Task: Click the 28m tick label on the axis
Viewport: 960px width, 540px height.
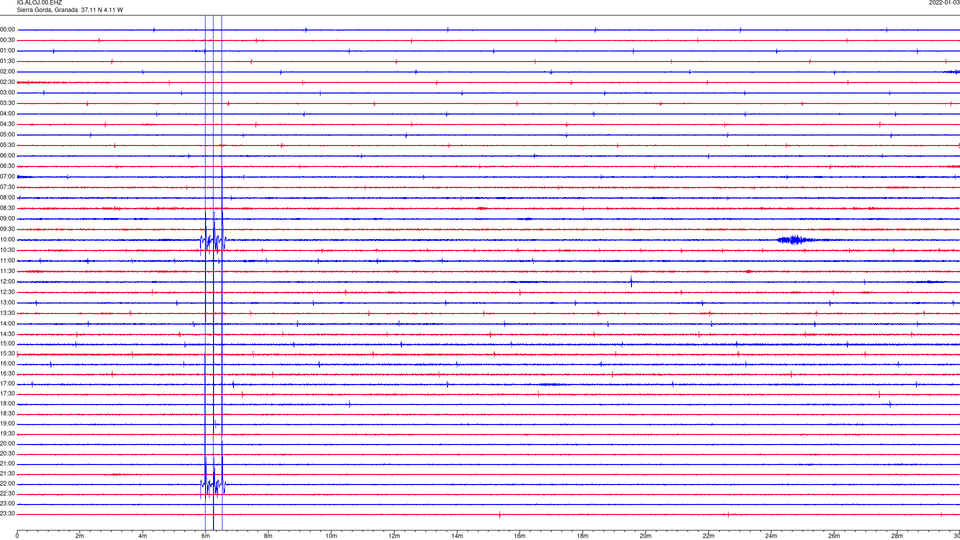Action: coord(897,536)
